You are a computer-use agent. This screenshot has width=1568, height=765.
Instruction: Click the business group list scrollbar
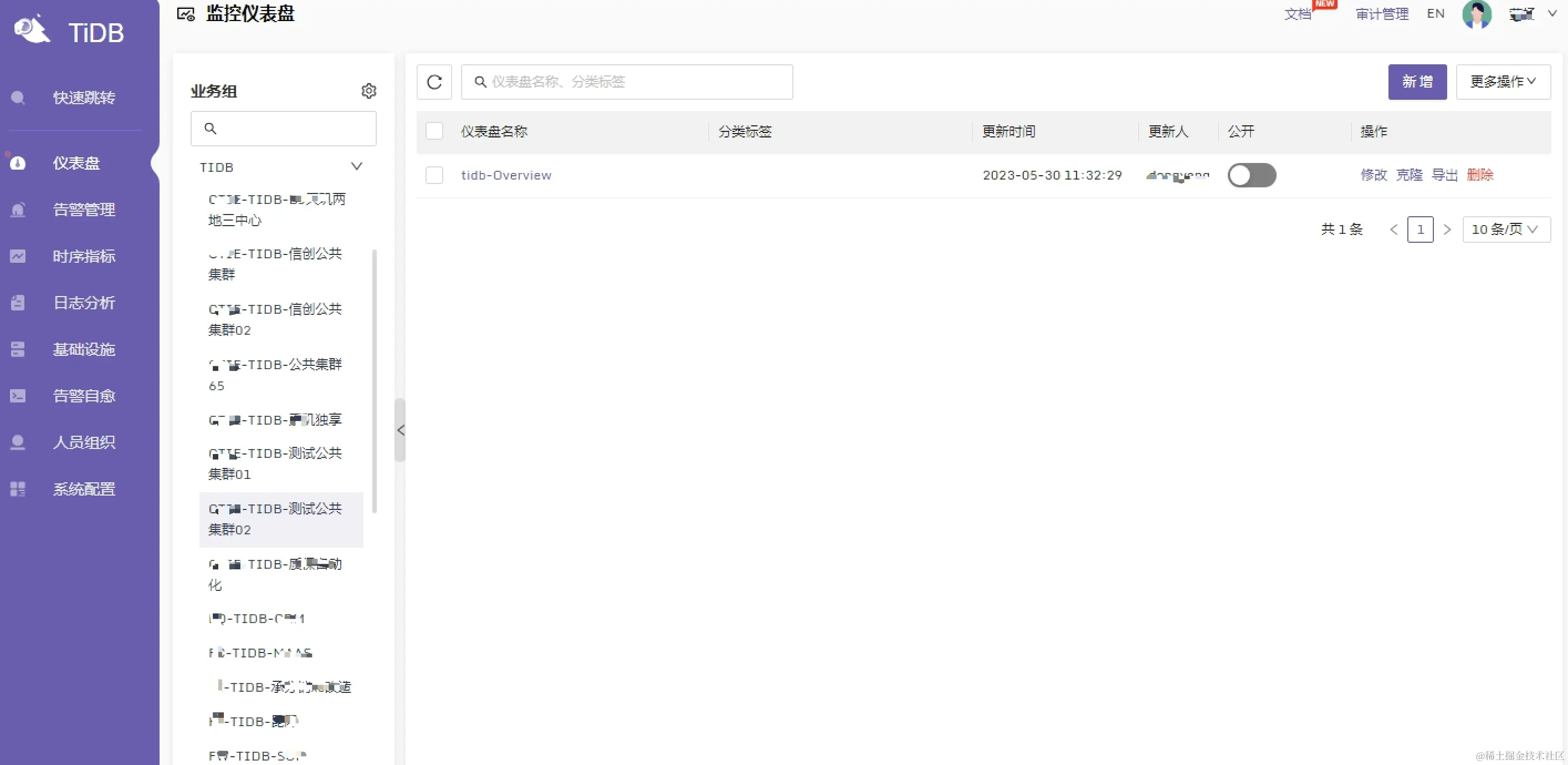[x=374, y=381]
